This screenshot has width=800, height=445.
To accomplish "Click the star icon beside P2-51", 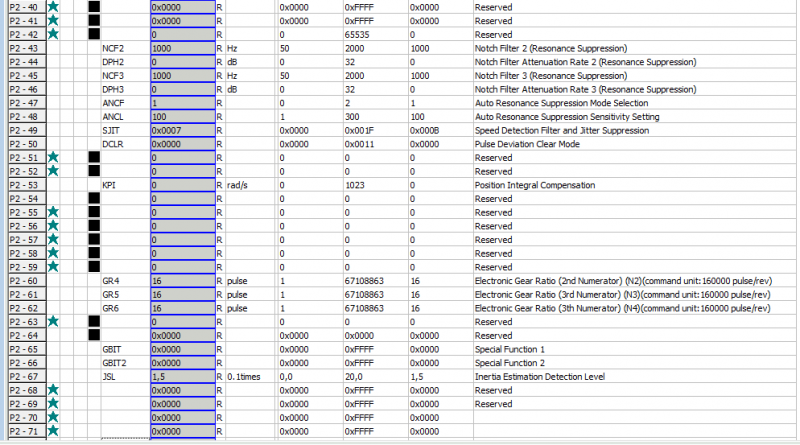I will click(x=53, y=157).
